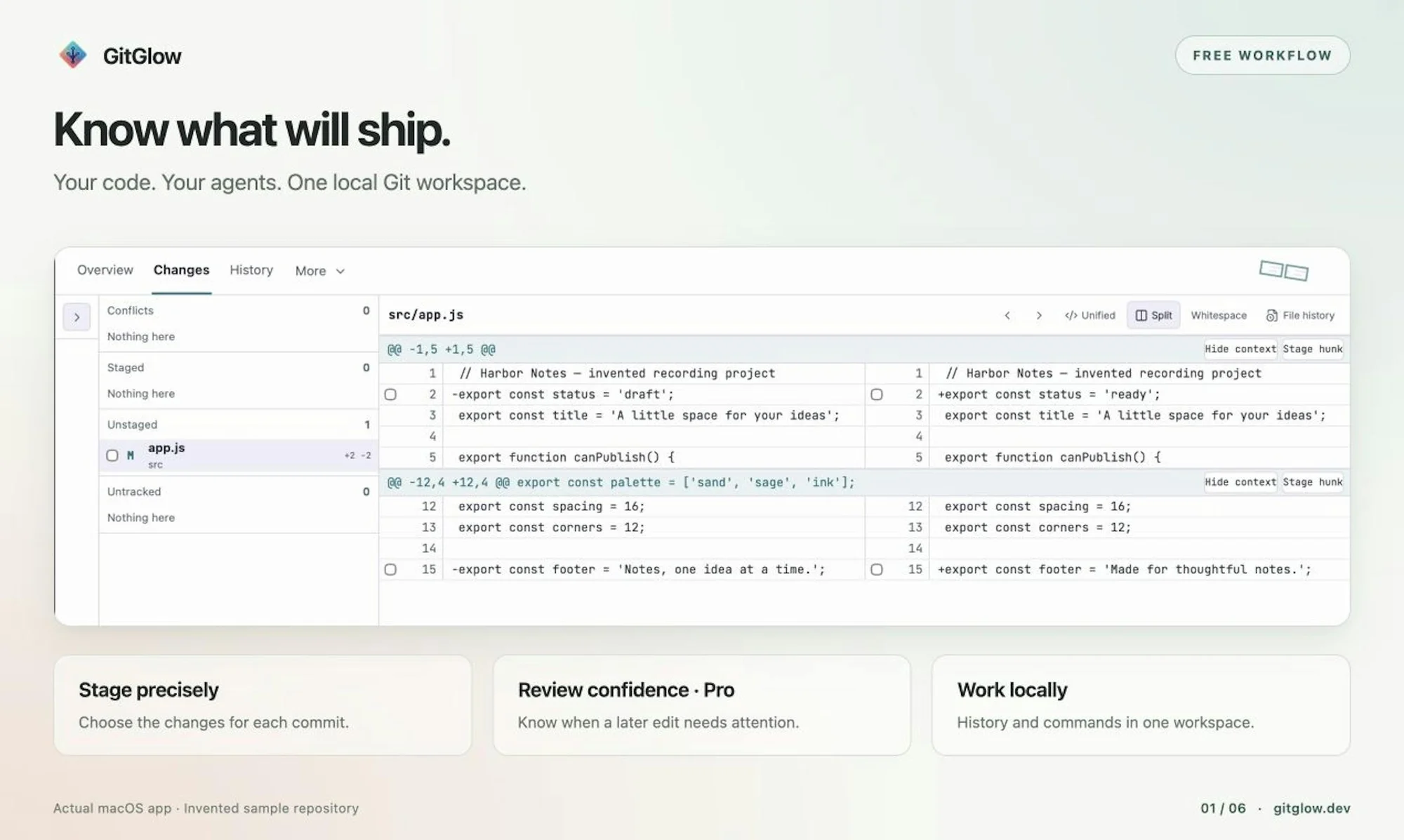Viewport: 1404px width, 840px height.
Task: Click Hide context for hunk -1,5 +1,5
Action: (1240, 349)
